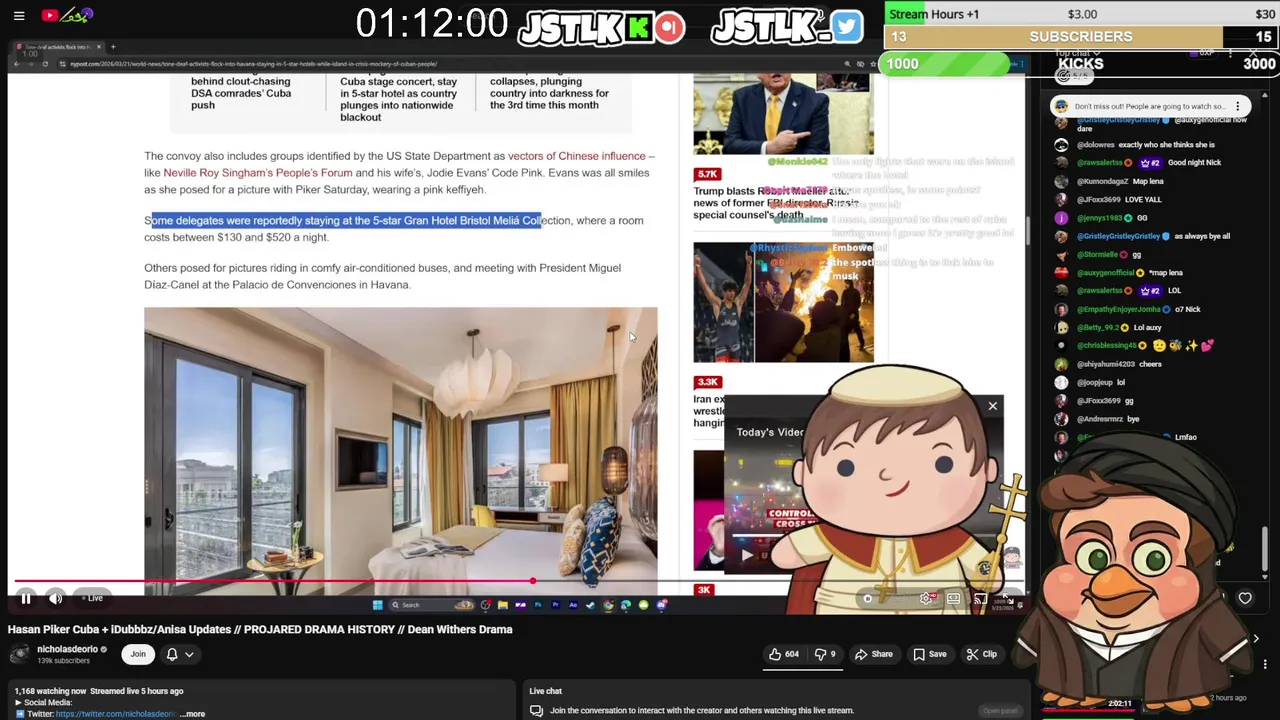The width and height of the screenshot is (1280, 720).
Task: Share the video with the Share button
Action: [x=873, y=654]
